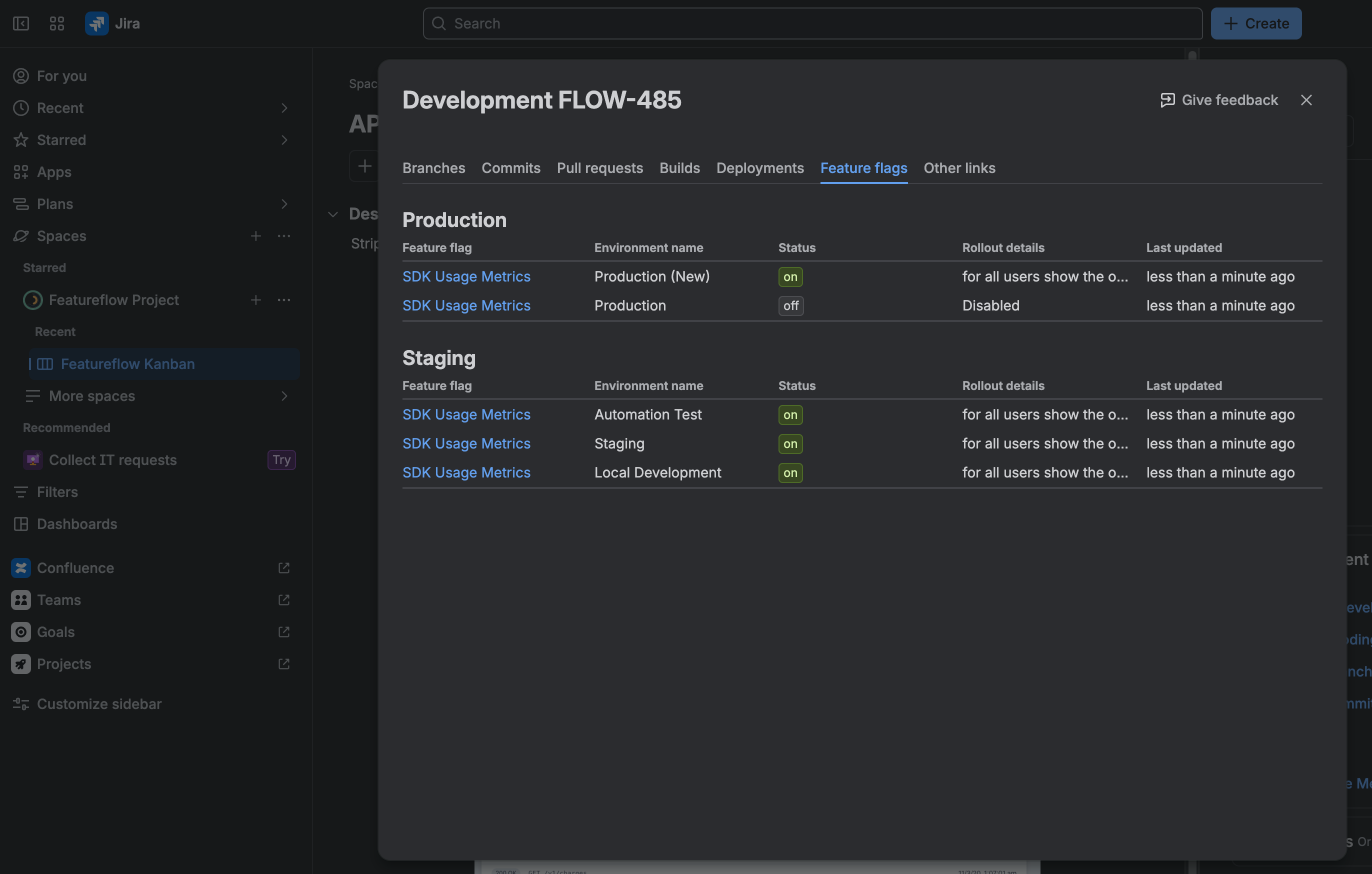Click the Spaces planet icon

[21, 235]
